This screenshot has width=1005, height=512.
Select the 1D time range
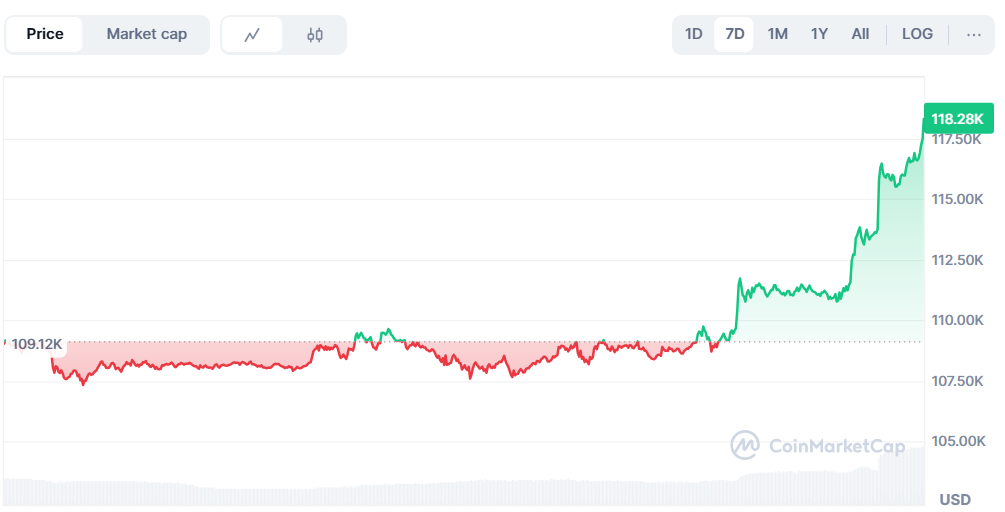click(x=694, y=34)
